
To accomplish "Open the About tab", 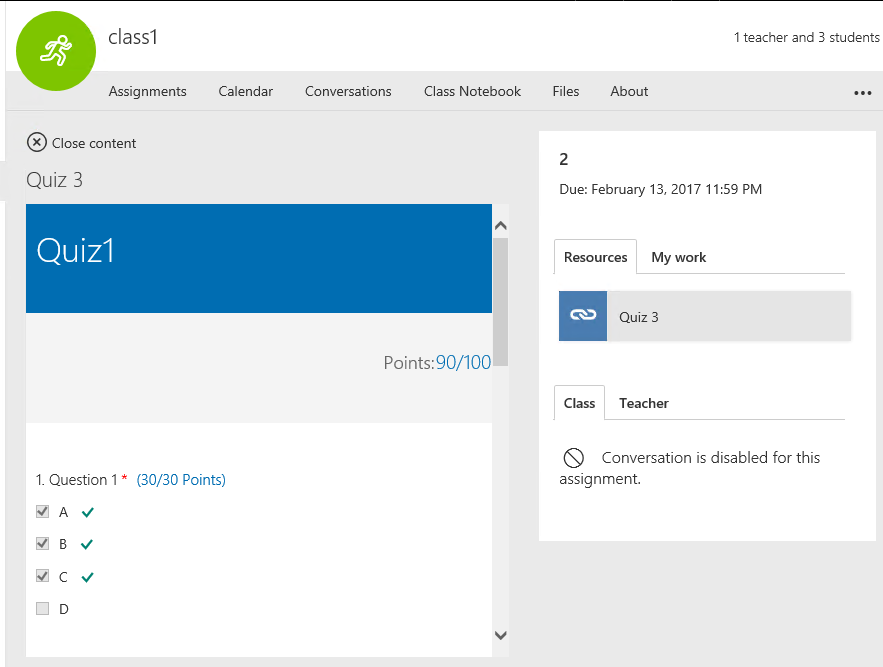I will [x=629, y=91].
